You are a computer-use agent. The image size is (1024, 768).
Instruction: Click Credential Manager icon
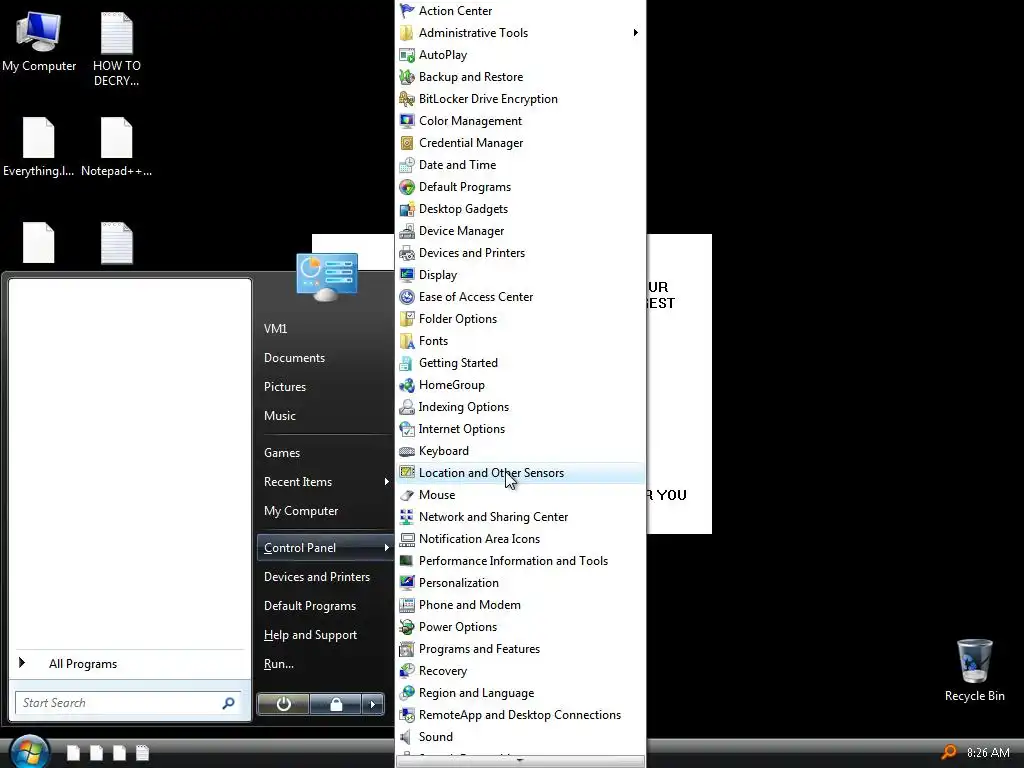tap(407, 143)
